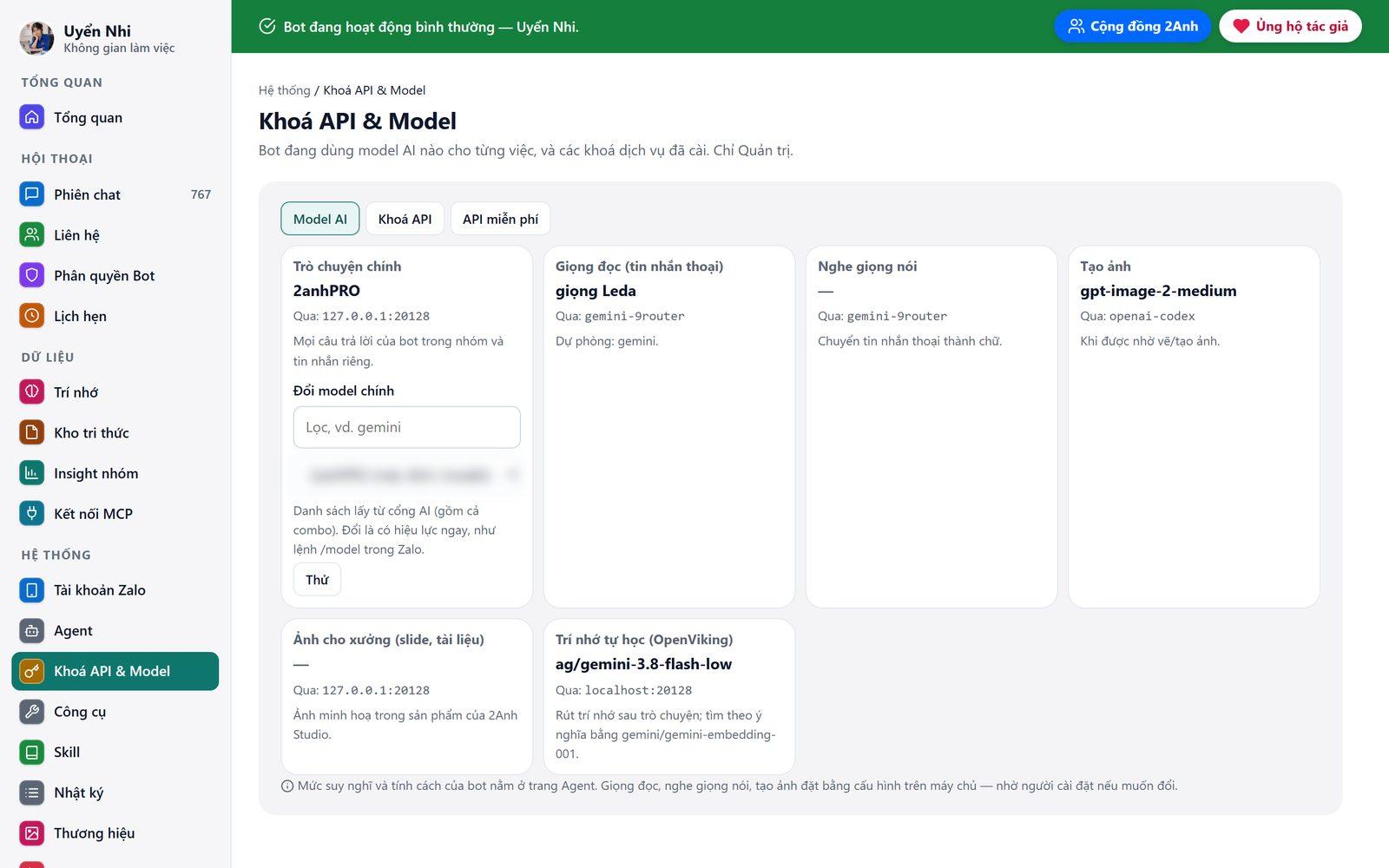Click the Khoá API & Model key icon
Image resolution: width=1389 pixels, height=868 pixels.
pos(32,671)
